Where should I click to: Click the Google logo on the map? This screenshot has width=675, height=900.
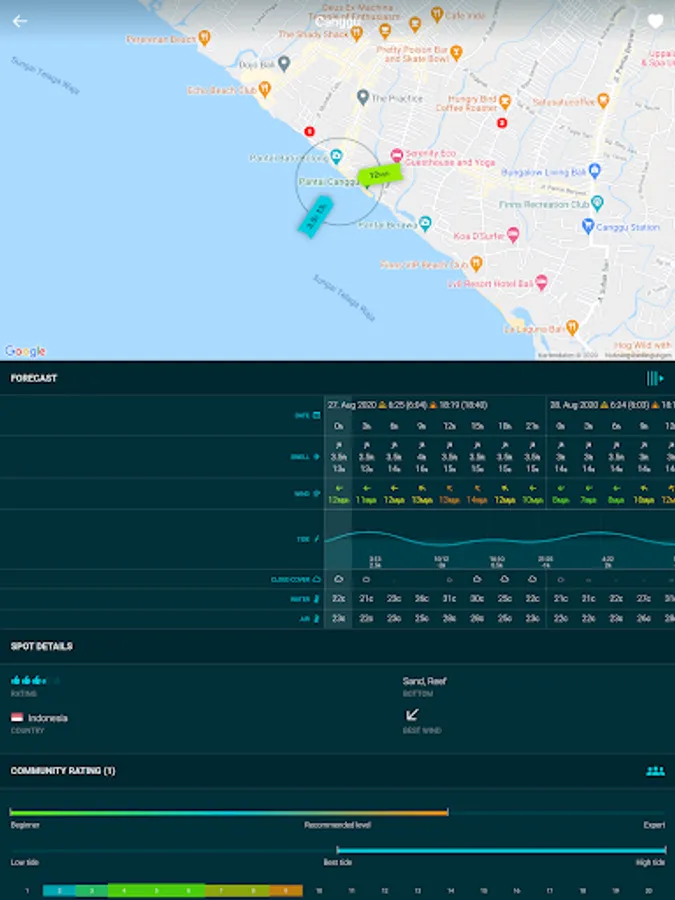click(x=25, y=351)
